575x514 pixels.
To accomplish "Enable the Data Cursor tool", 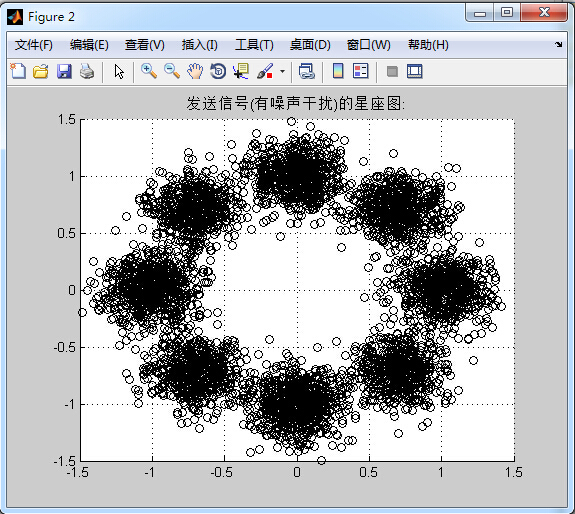I will coord(241,71).
